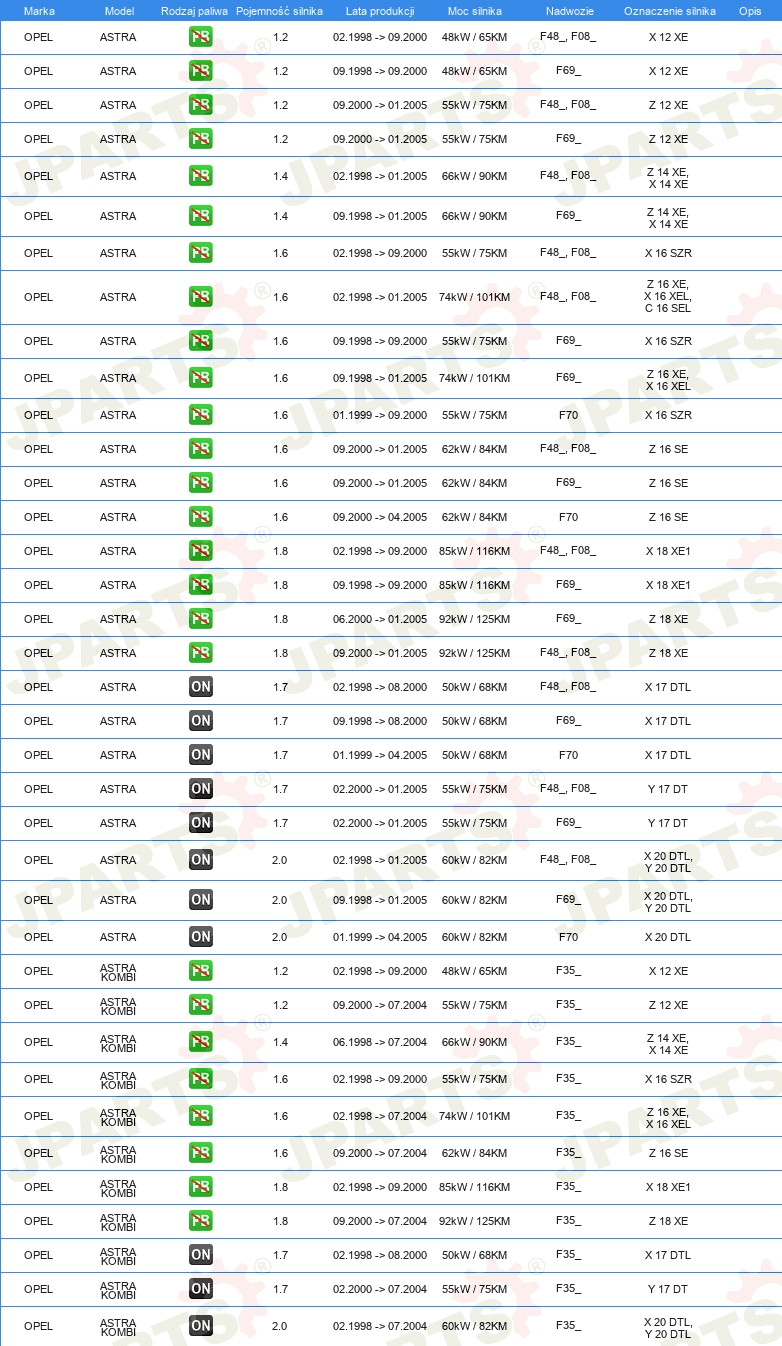
Task: Click the Model column header
Action: [x=118, y=10]
